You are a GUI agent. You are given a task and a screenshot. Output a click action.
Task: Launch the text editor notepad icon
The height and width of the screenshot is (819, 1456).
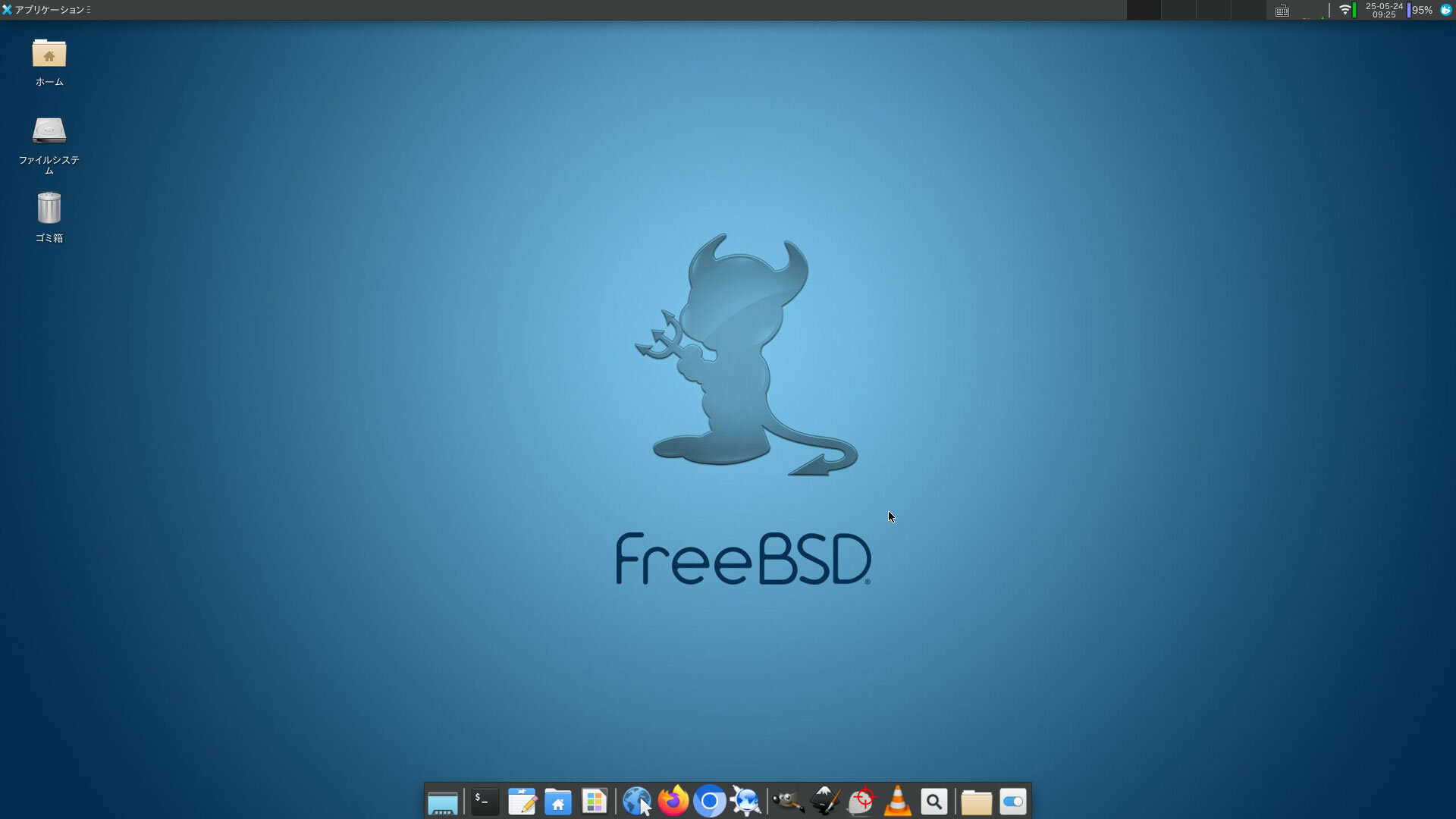pyautogui.click(x=522, y=802)
